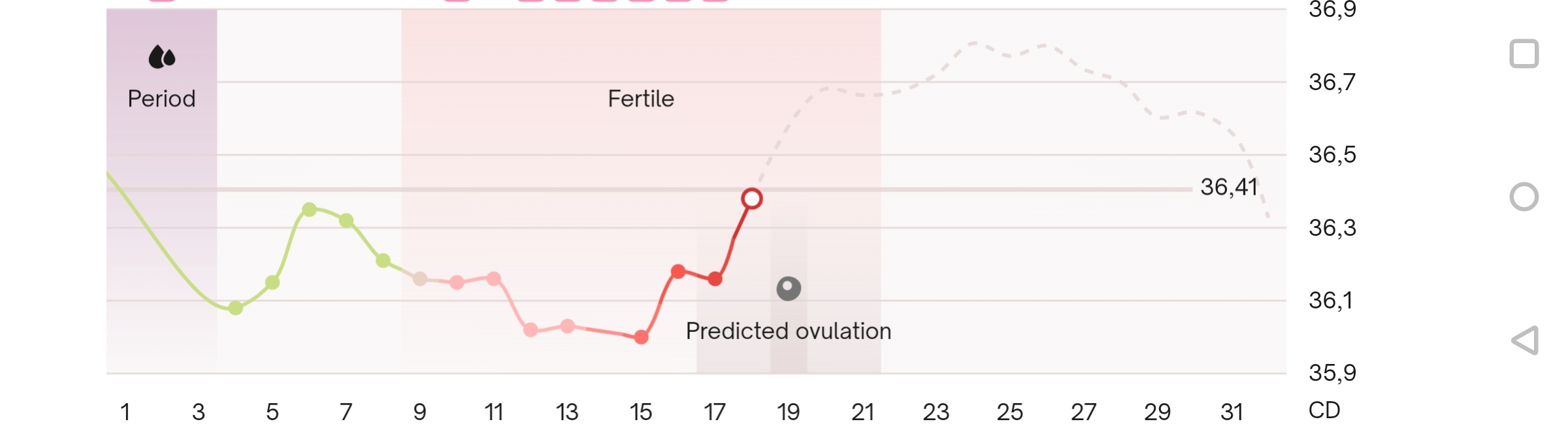Select the green data point on day 8
Viewport: 1568px width, 428px height.
[384, 261]
